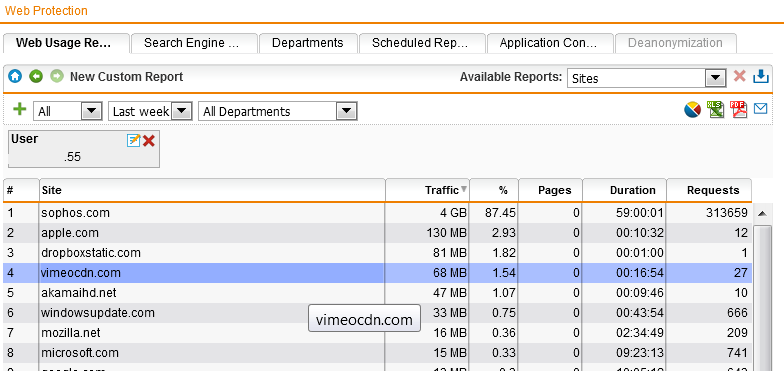Select the akamaihd.net site entry
The image size is (784, 371).
coord(78,293)
